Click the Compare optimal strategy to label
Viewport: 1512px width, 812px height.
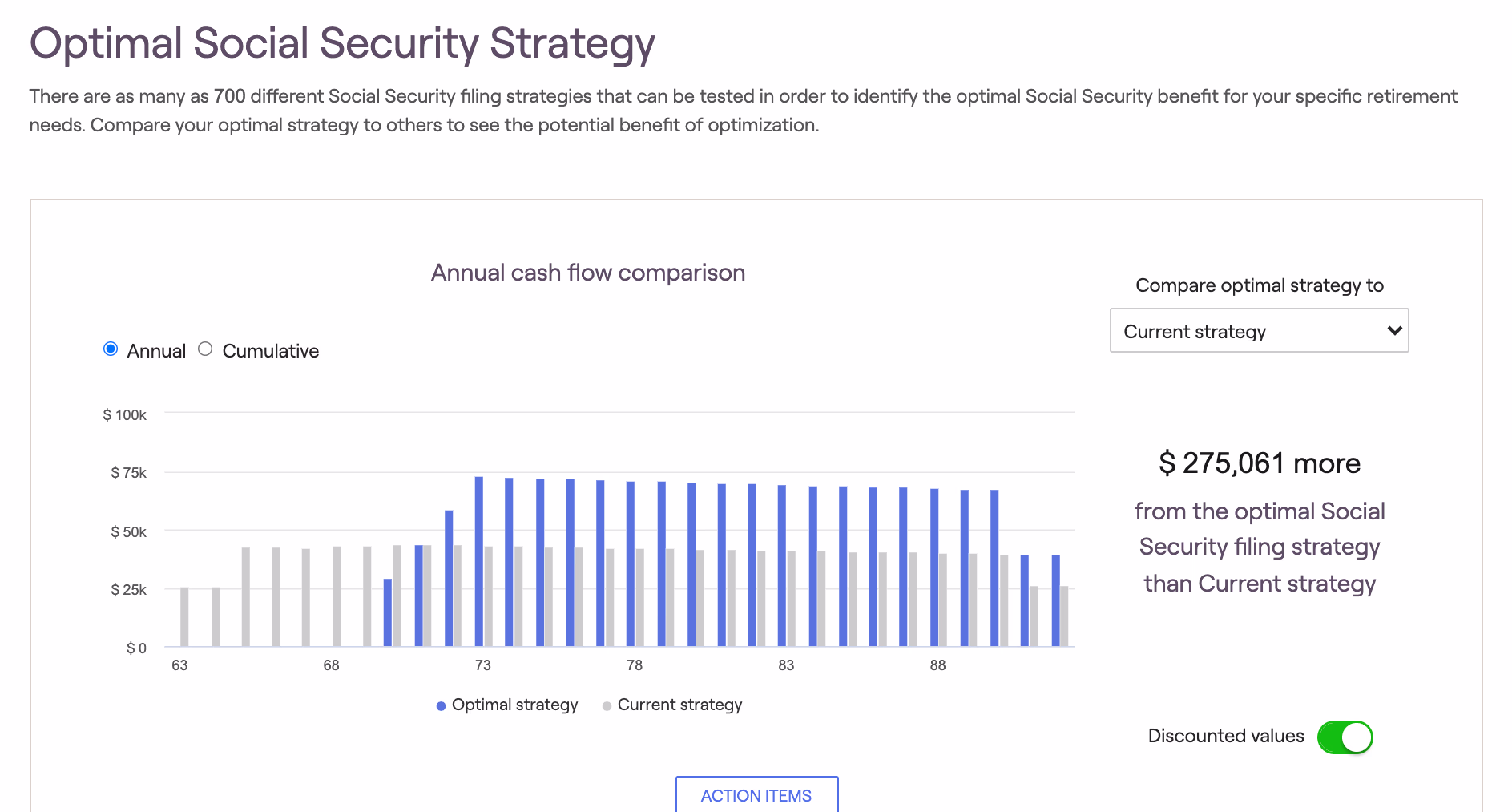coord(1259,285)
